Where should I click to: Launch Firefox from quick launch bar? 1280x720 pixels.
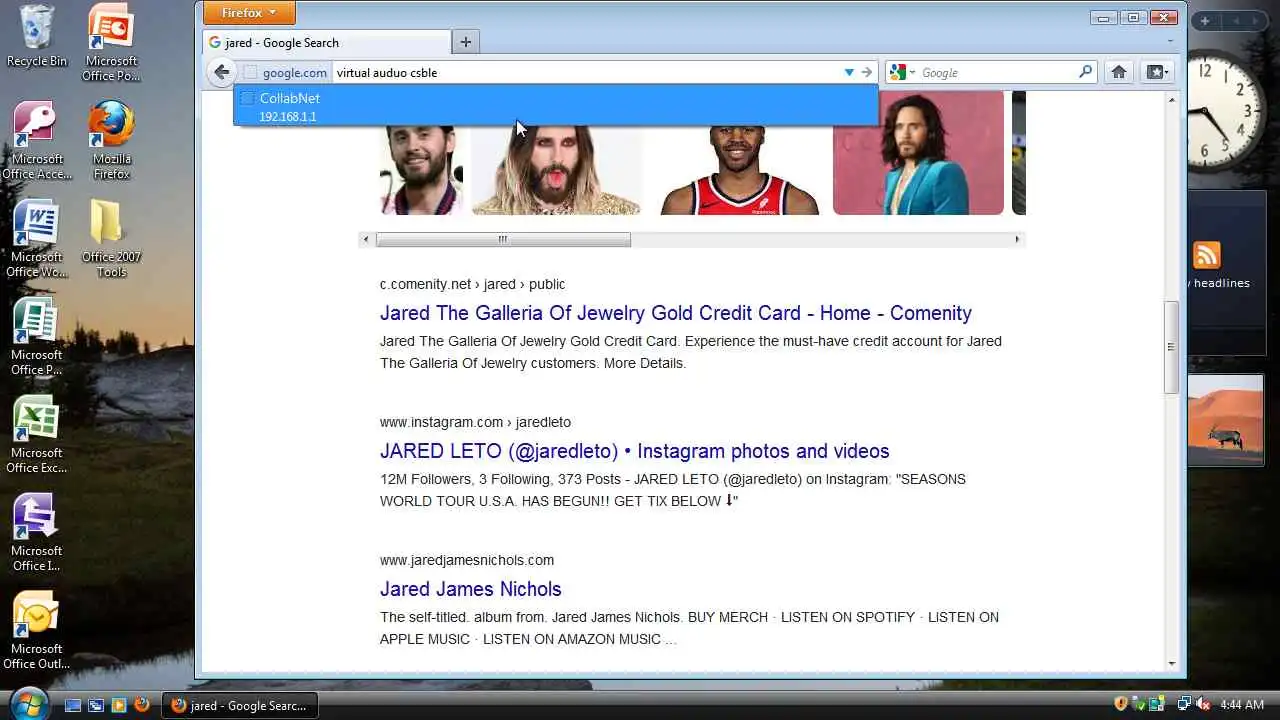coord(142,705)
